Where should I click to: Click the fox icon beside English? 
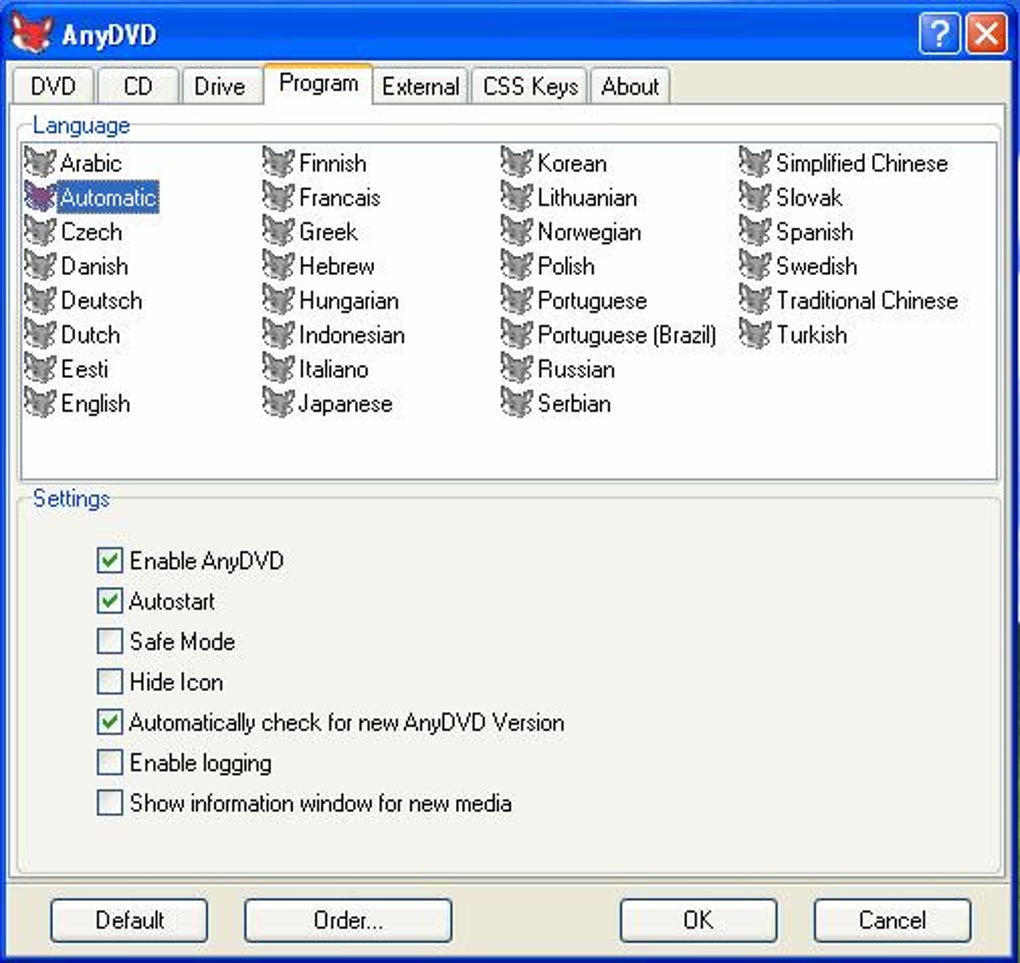point(40,403)
